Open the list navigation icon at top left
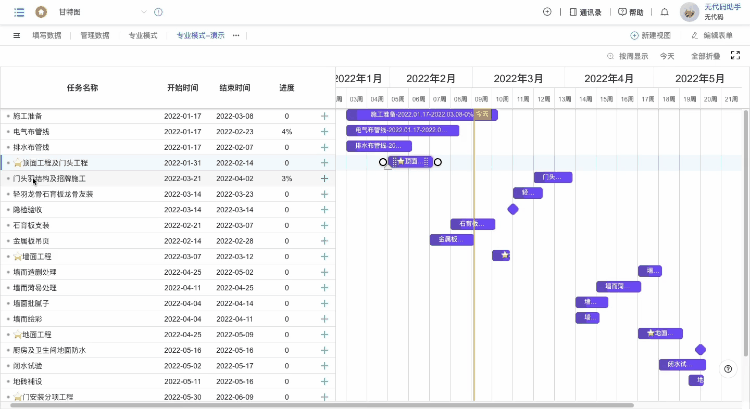 coord(19,12)
